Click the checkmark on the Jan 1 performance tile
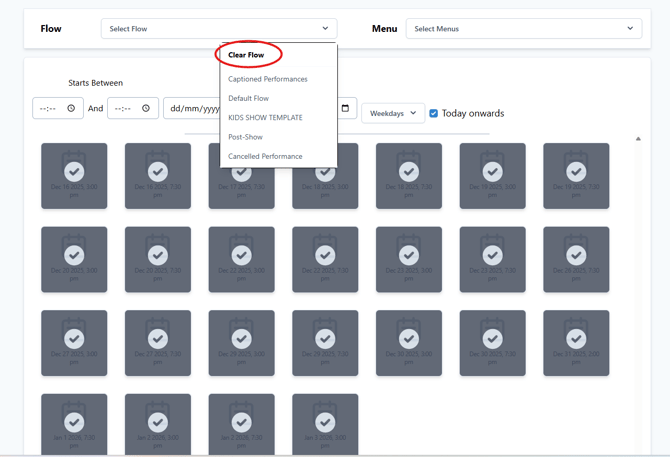Viewport: 670px width, 457px height. point(74,423)
